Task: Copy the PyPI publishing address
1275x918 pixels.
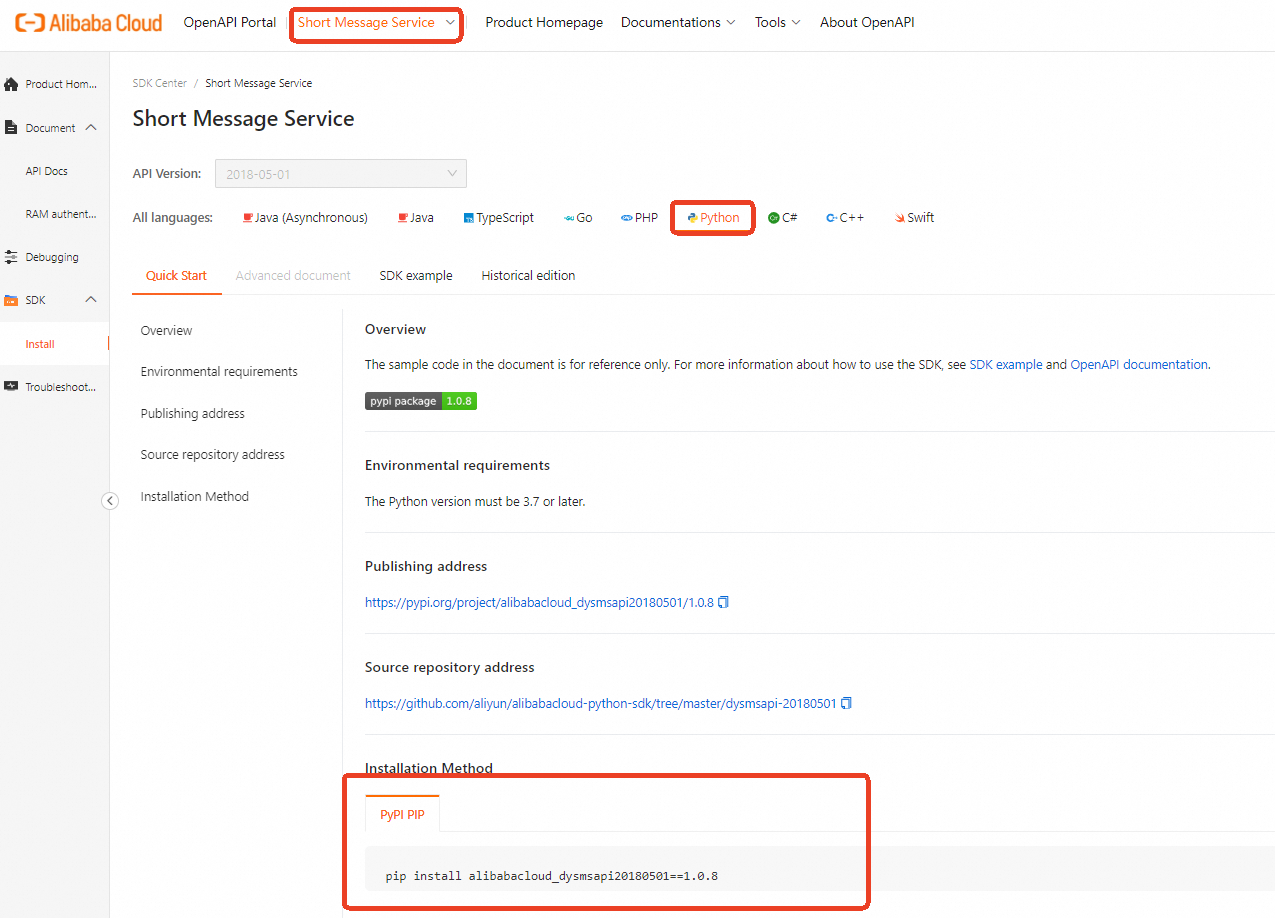Action: [724, 602]
